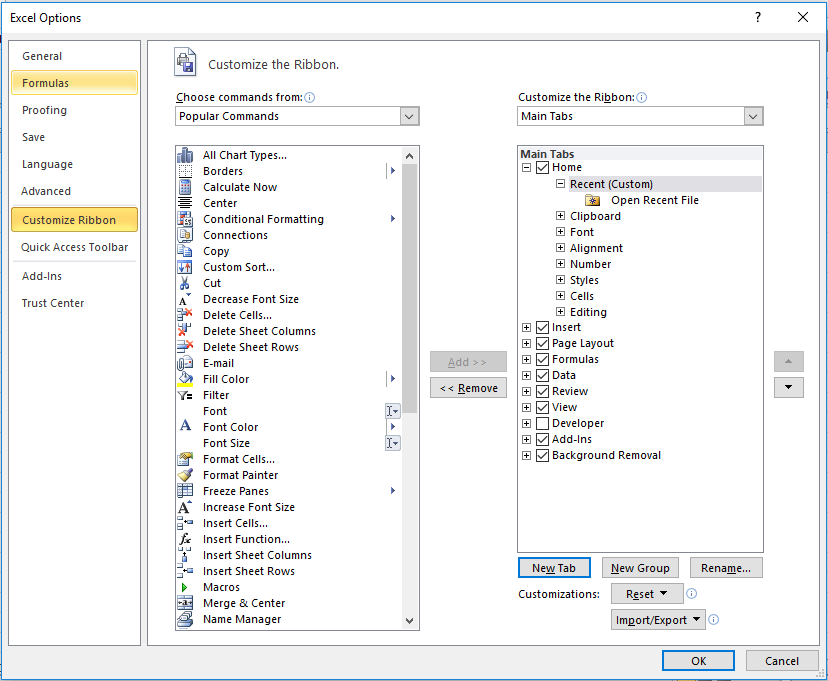Screen dimensions: 828x681
Task: Switch to the Proofing category
Action: (x=74, y=110)
